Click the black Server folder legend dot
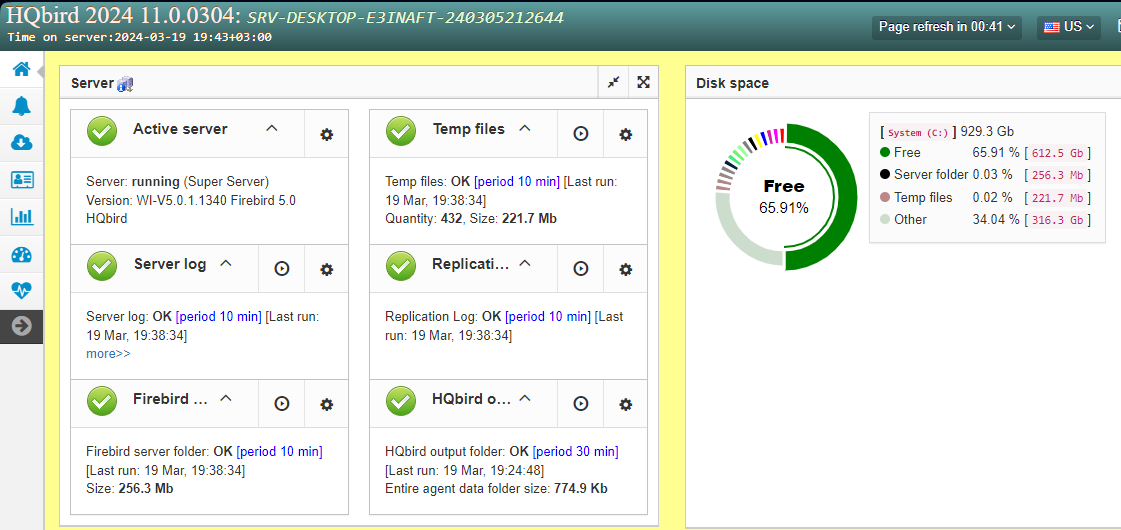The width and height of the screenshot is (1121, 530). (x=885, y=175)
